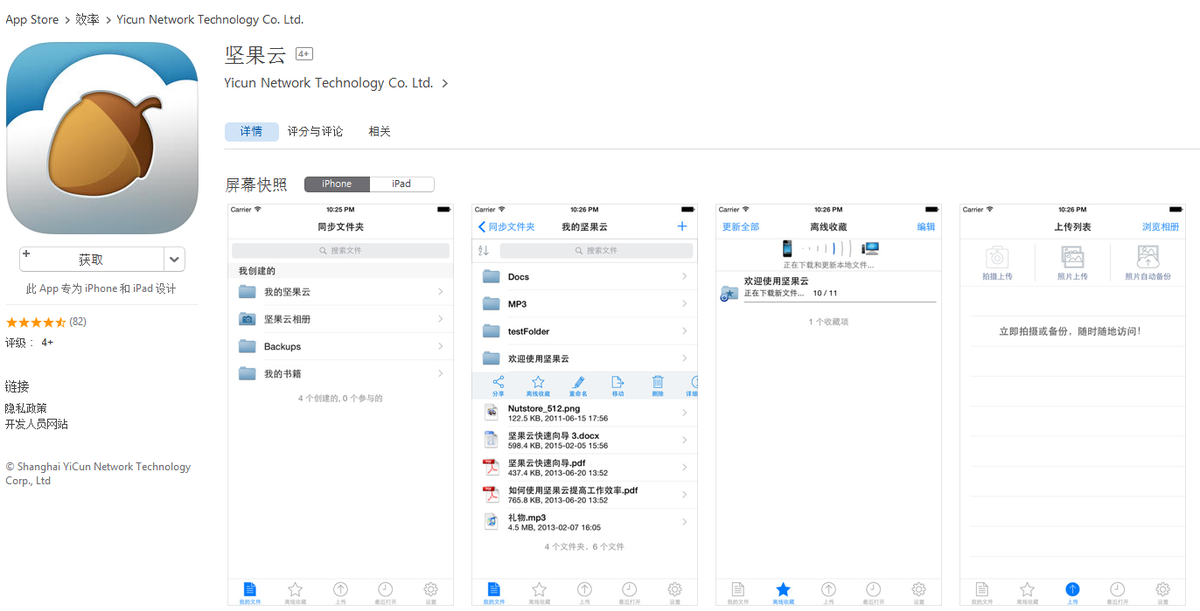Open the 上传列表 screenshot thumbnail

coord(1073,405)
